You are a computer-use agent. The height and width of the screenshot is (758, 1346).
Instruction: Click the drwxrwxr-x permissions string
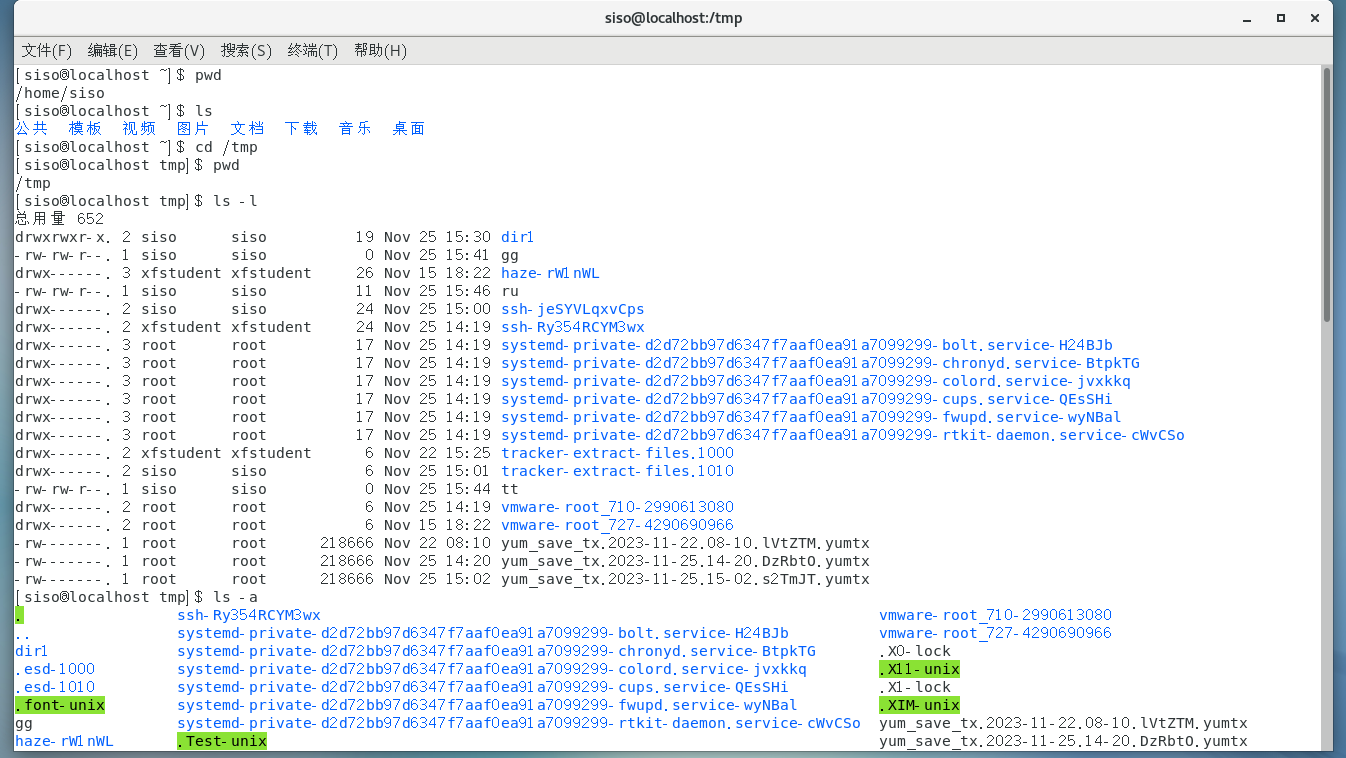pyautogui.click(x=60, y=237)
